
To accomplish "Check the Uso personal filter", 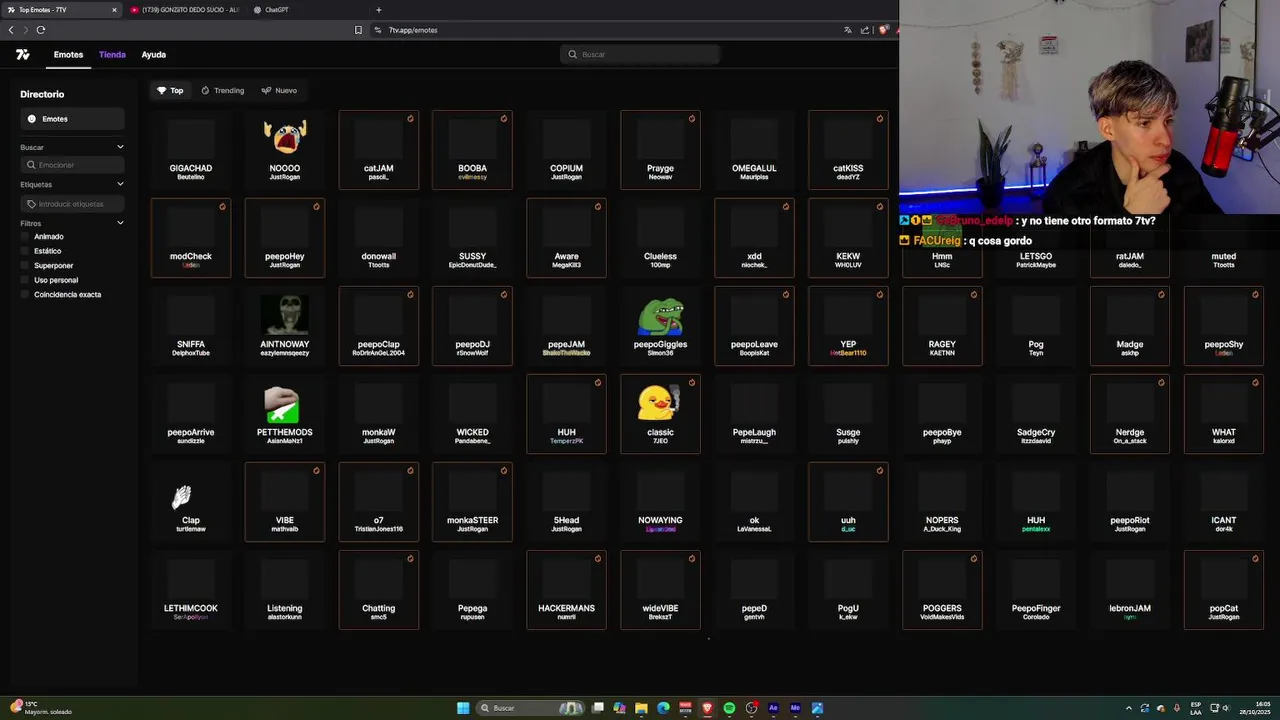I will tap(25, 280).
